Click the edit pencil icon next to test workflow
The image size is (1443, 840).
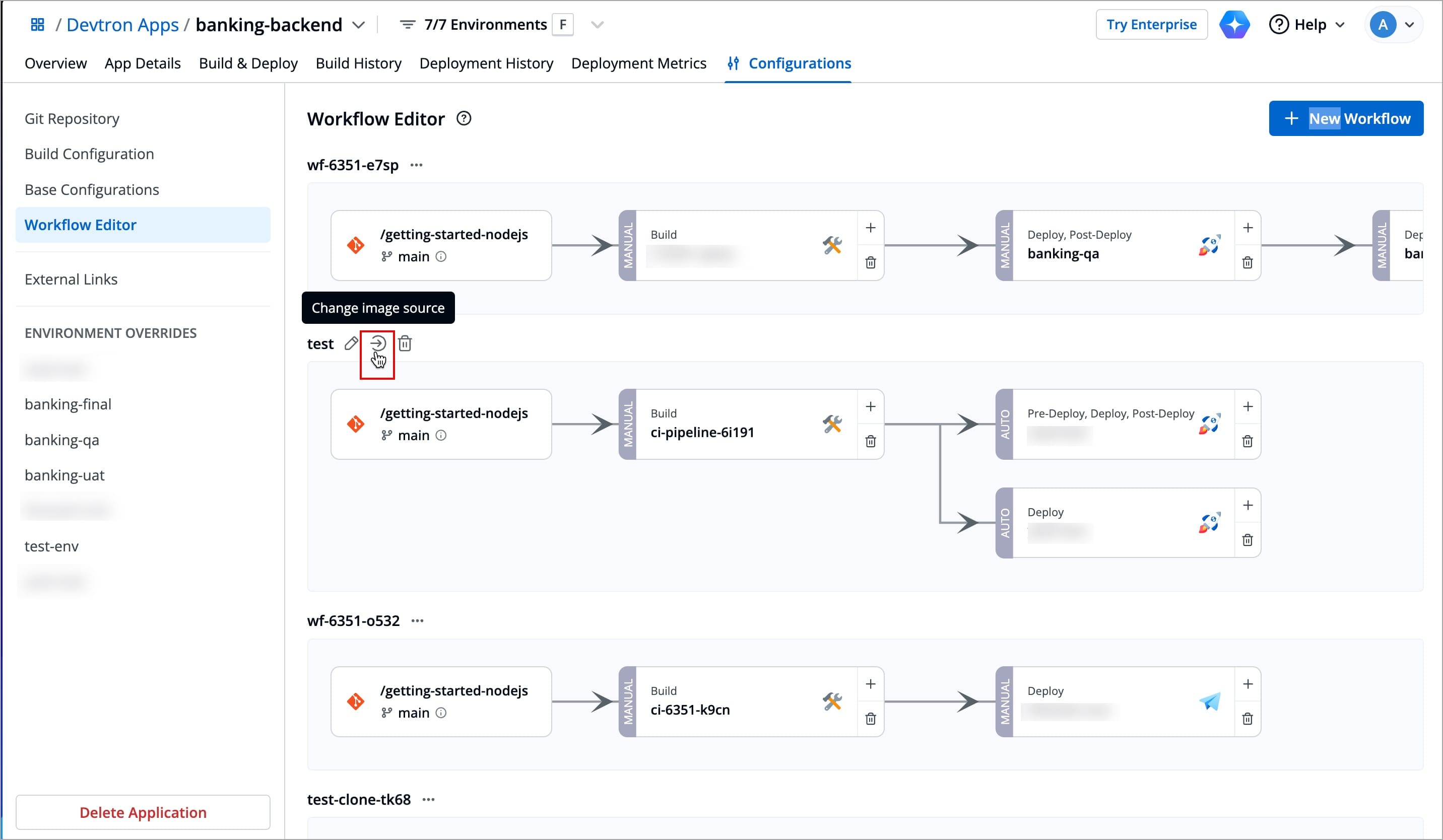tap(351, 343)
